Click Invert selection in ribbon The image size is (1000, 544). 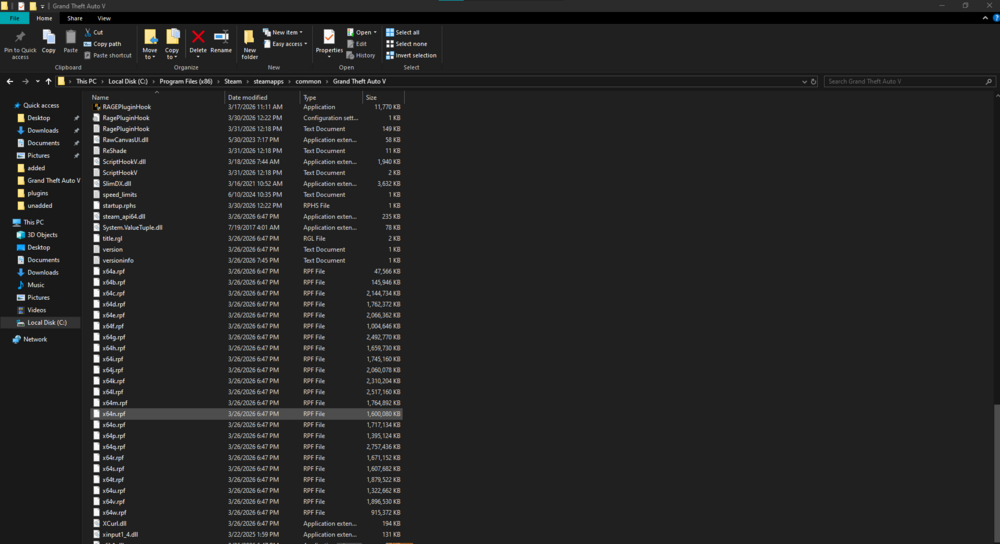click(x=411, y=55)
